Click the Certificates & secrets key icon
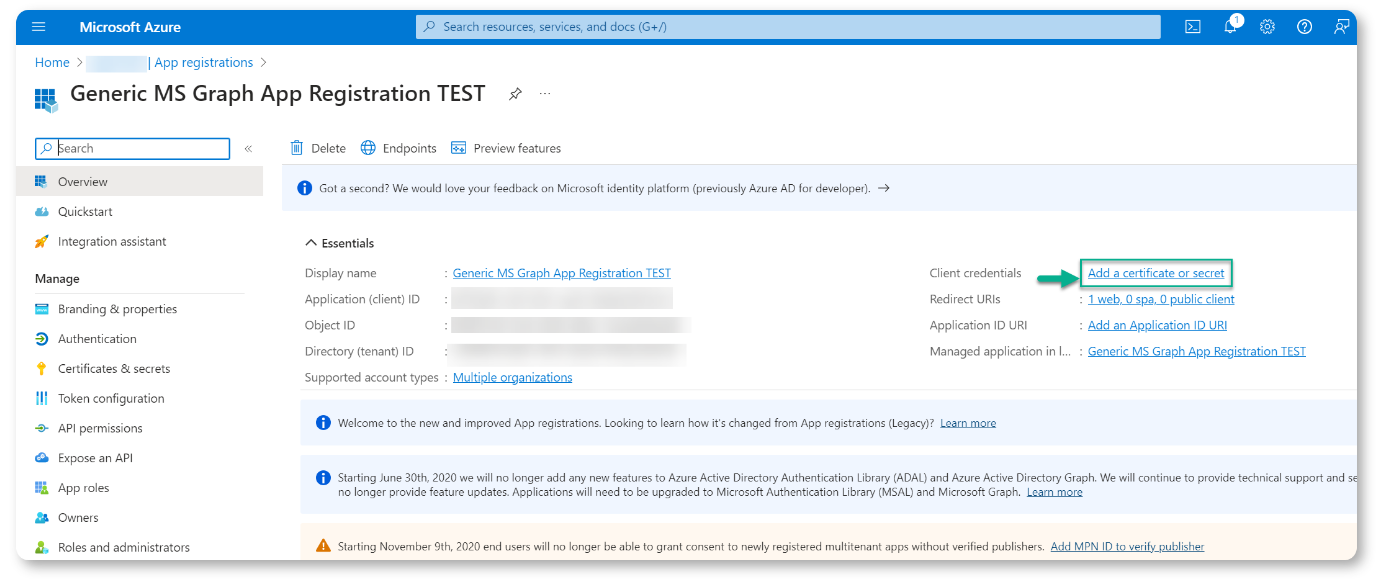The height and width of the screenshot is (585, 1382). click(41, 369)
